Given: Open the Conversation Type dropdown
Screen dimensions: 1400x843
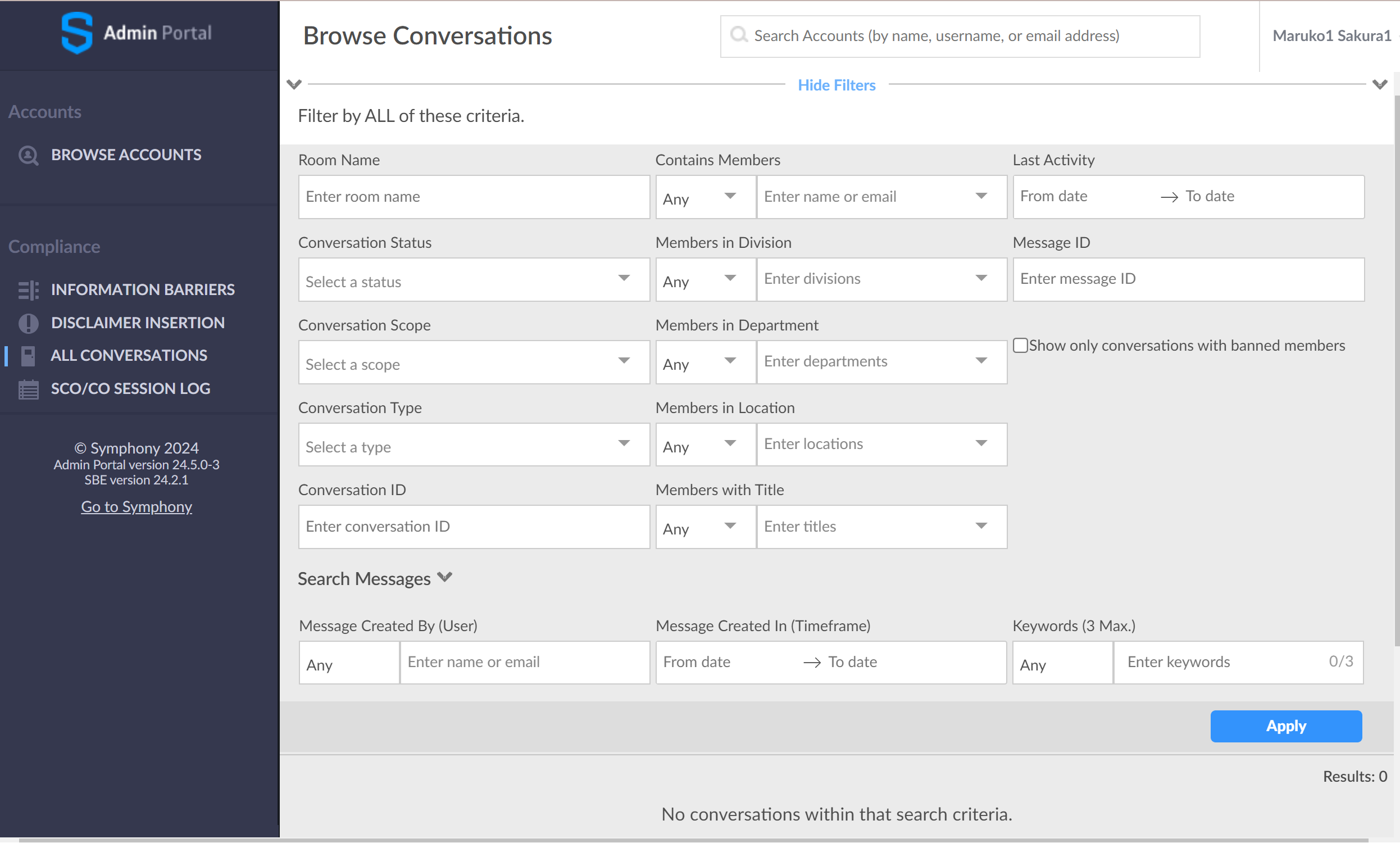Looking at the screenshot, I should (x=474, y=445).
